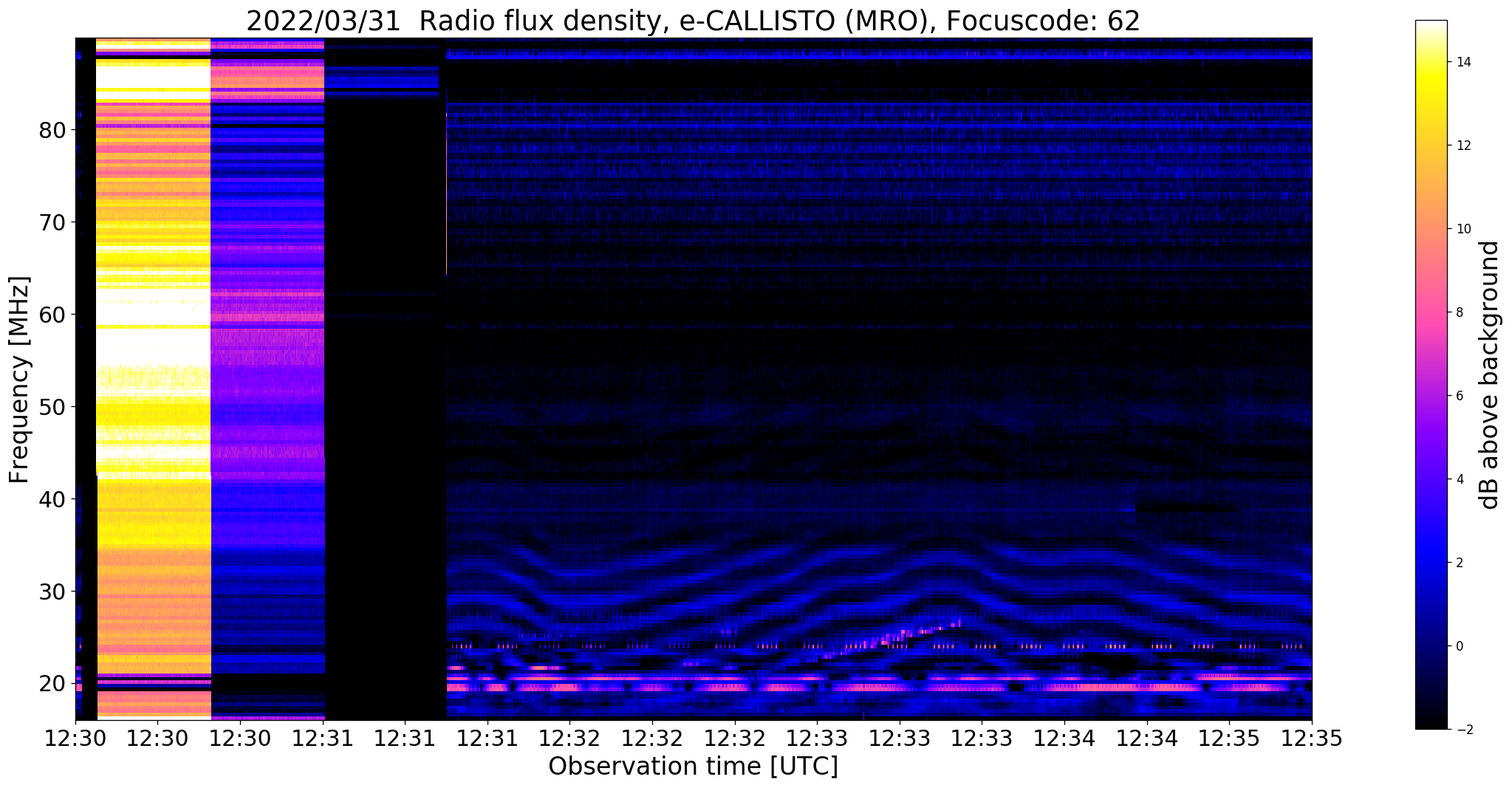Click the vertical colorbar gradient strip
Viewport: 1512px width, 788px height.
pyautogui.click(x=1431, y=374)
